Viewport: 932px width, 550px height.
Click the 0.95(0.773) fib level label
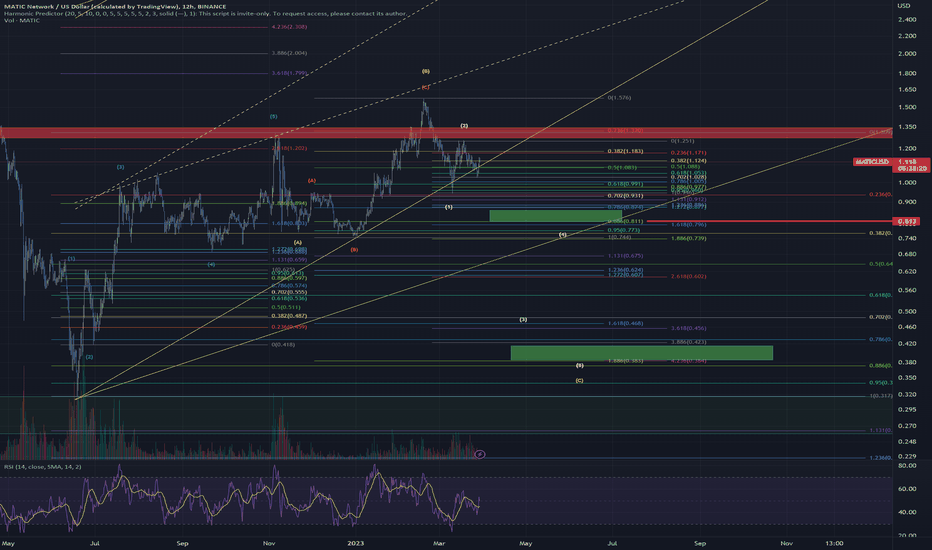[x=624, y=230]
